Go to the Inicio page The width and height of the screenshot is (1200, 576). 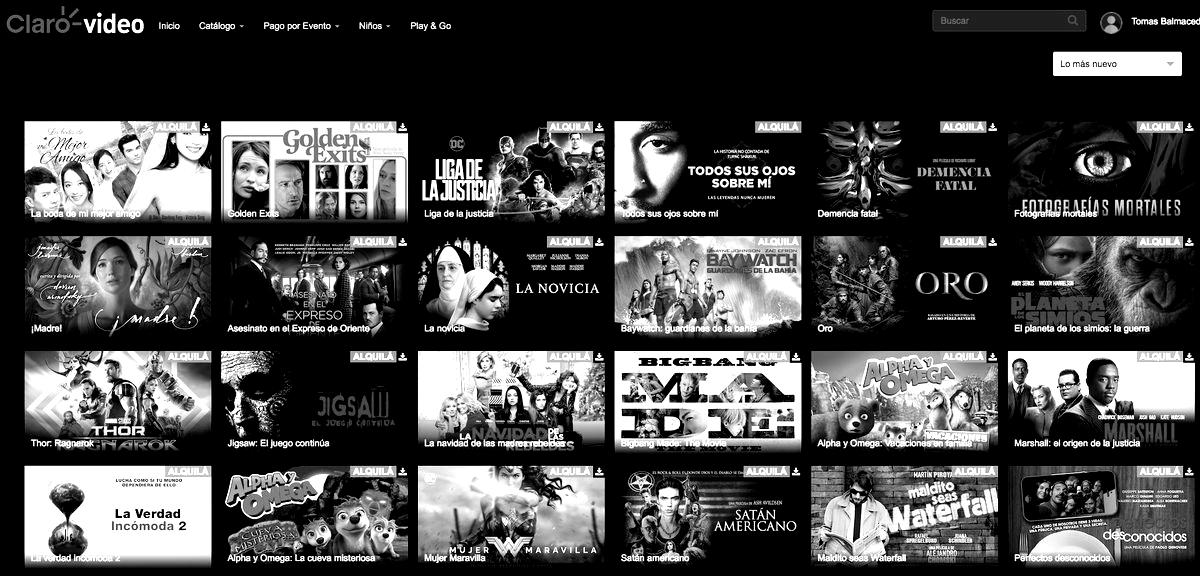click(169, 26)
